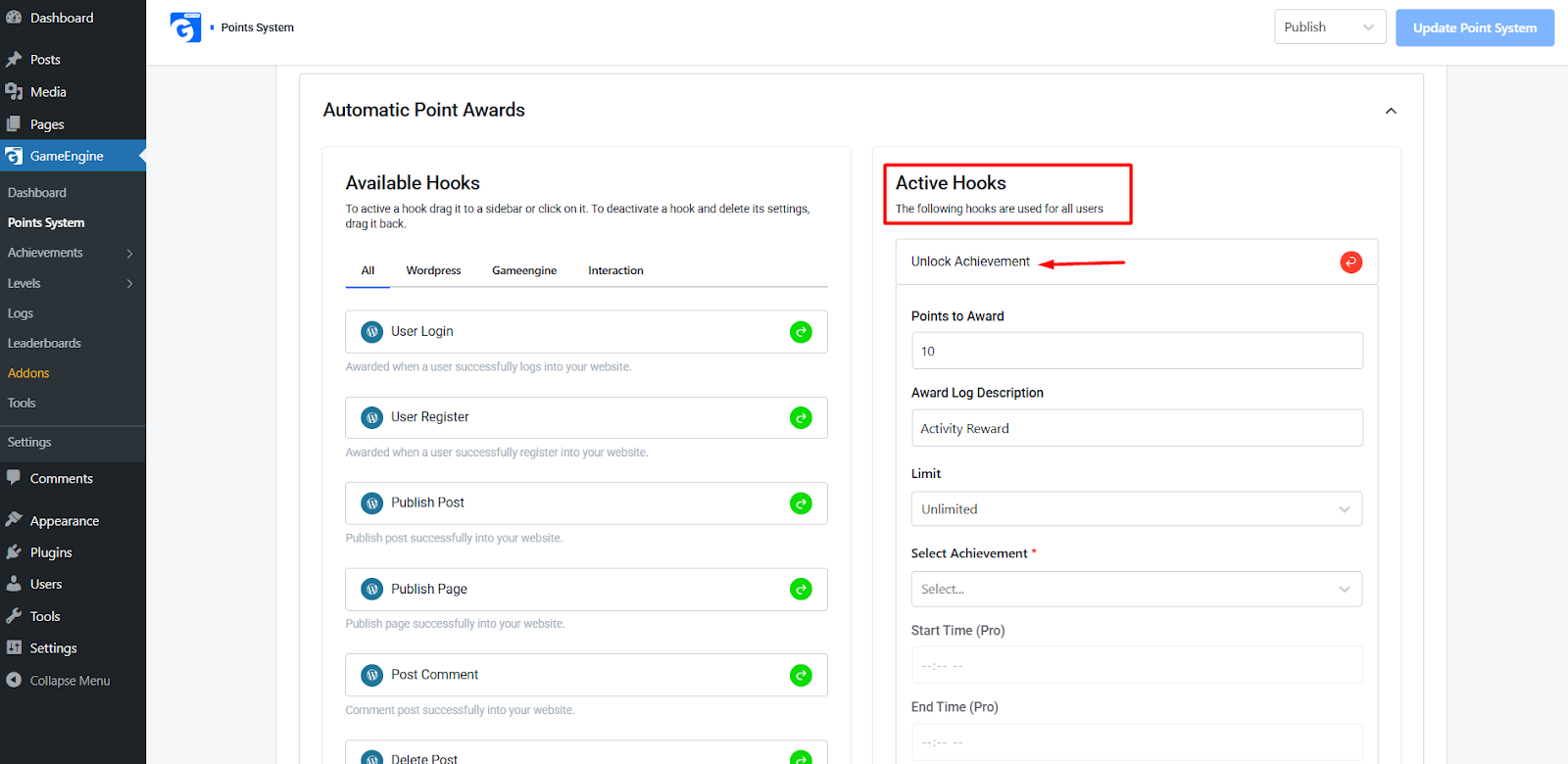
Task: Activate the Publish Page hook green arrow
Action: (x=801, y=590)
